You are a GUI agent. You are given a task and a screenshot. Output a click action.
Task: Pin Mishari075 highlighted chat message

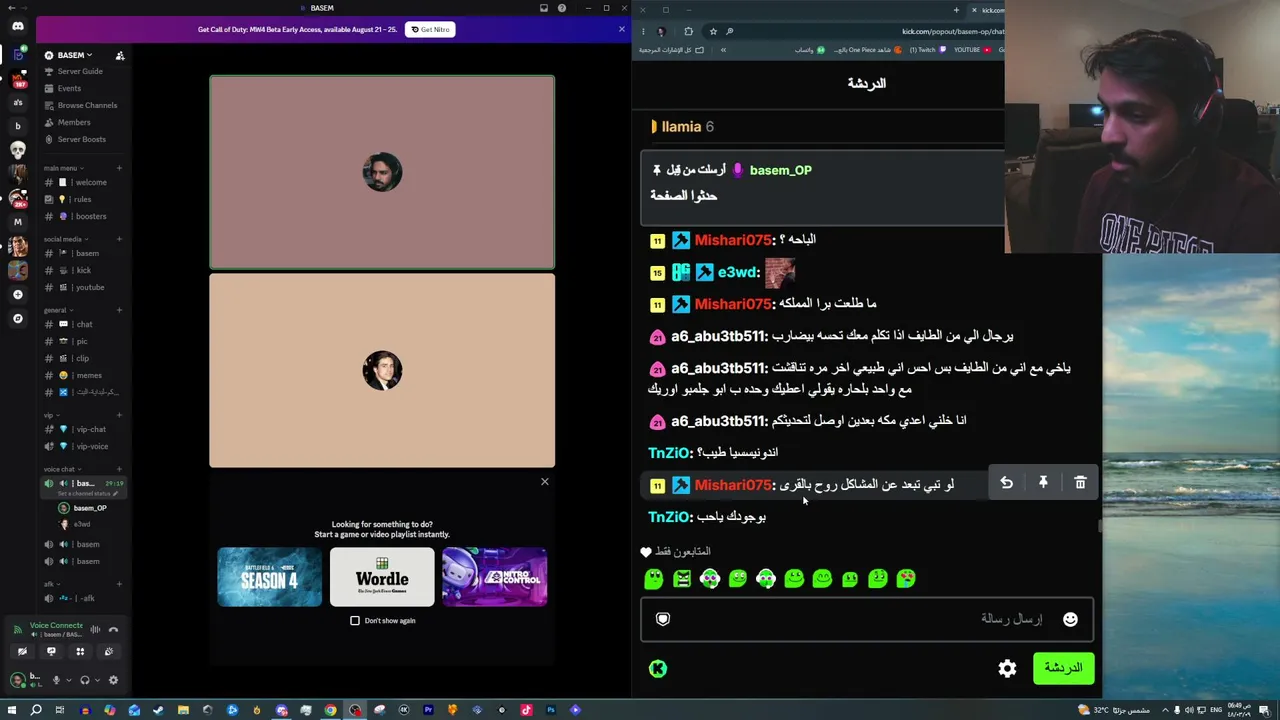(x=1043, y=484)
